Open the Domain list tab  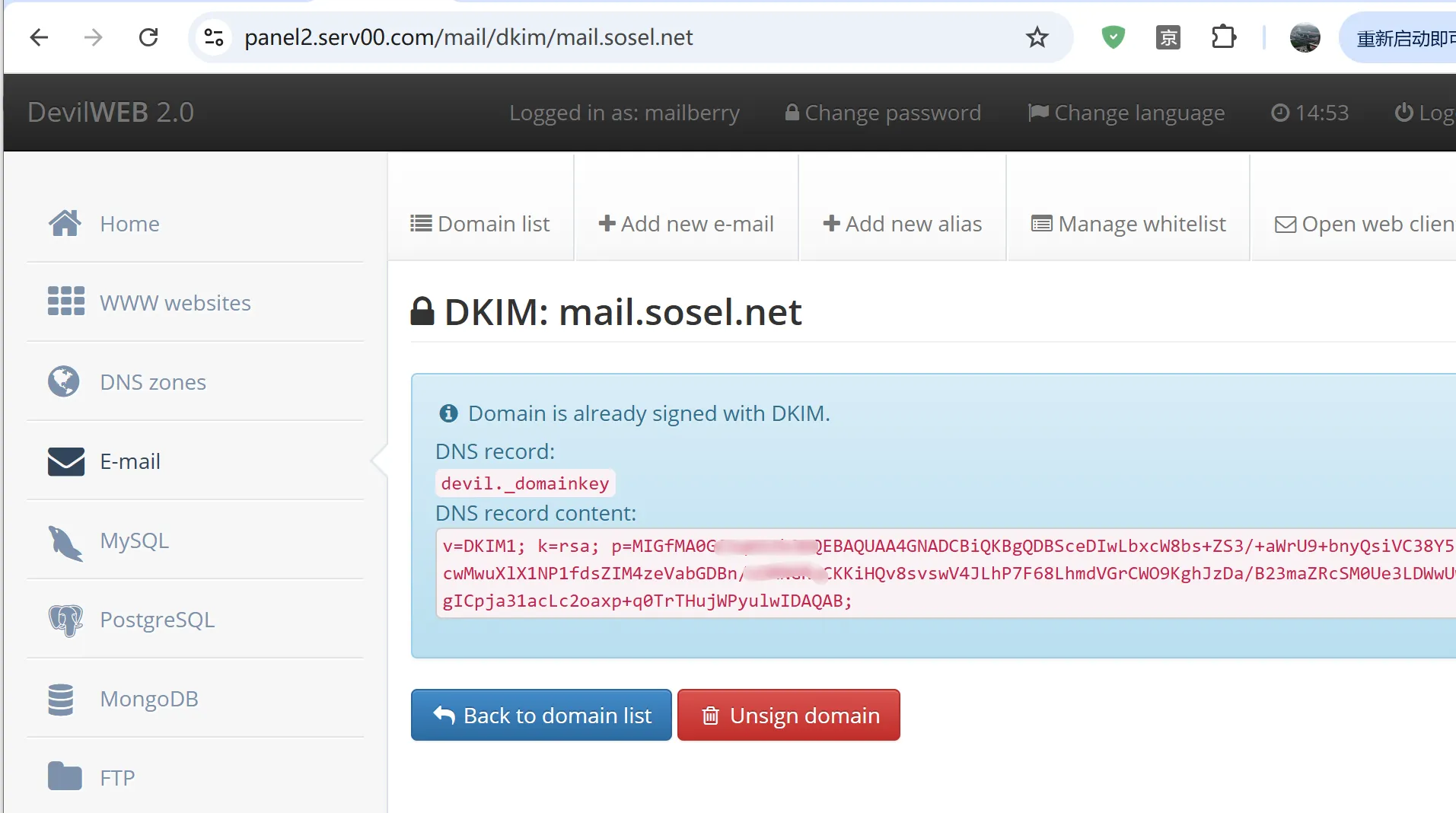[x=480, y=224]
